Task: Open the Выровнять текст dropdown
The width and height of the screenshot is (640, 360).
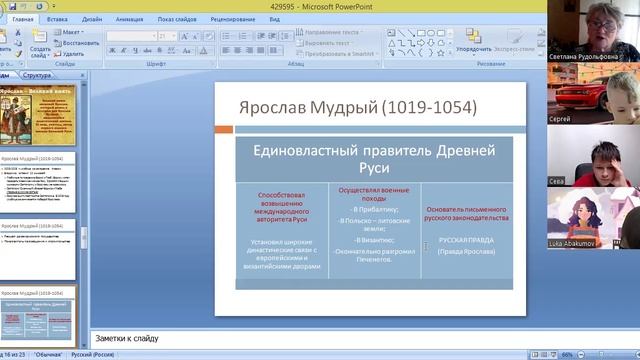Action: pos(324,43)
